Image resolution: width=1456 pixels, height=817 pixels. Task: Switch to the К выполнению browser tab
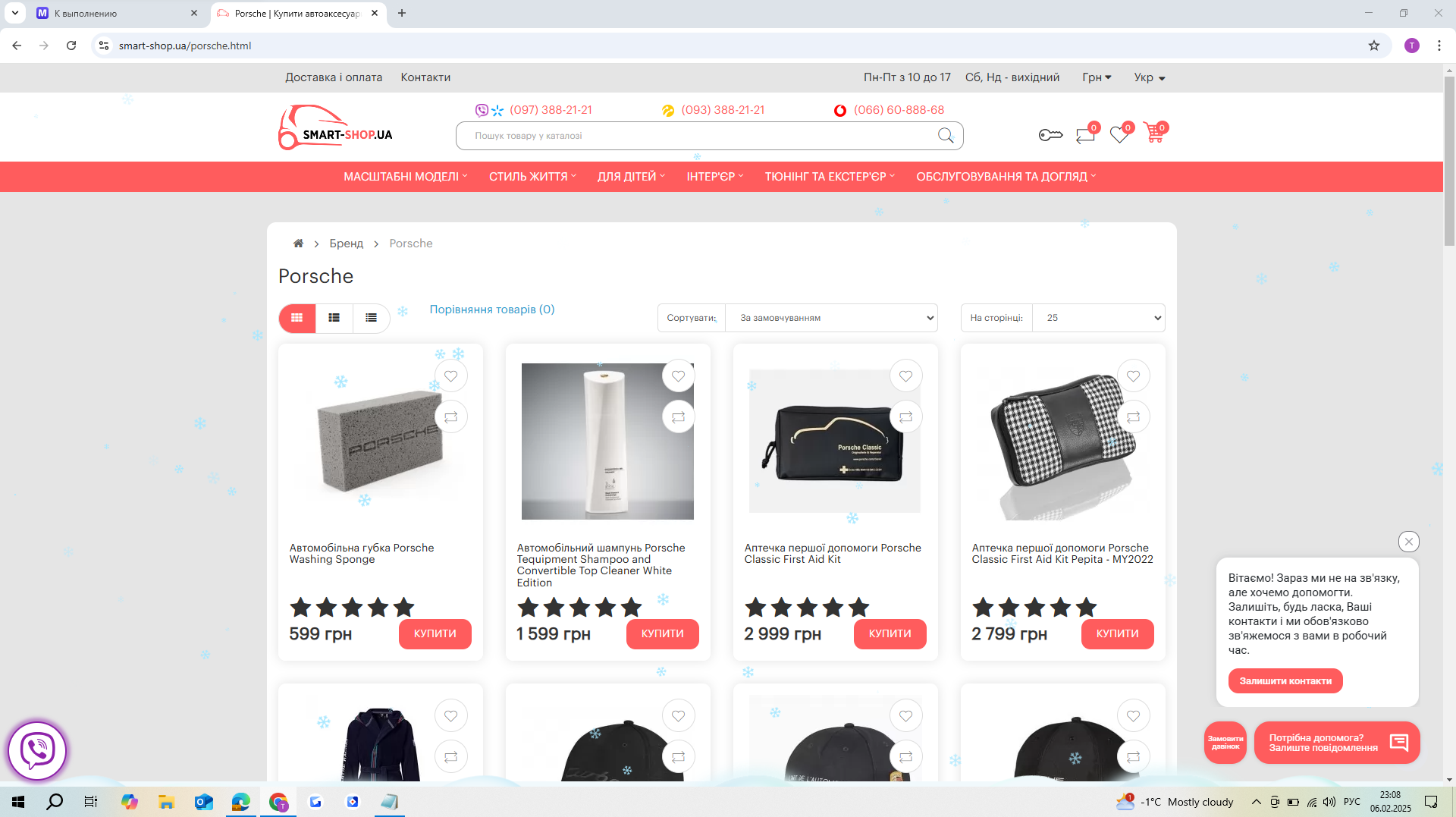click(x=118, y=14)
